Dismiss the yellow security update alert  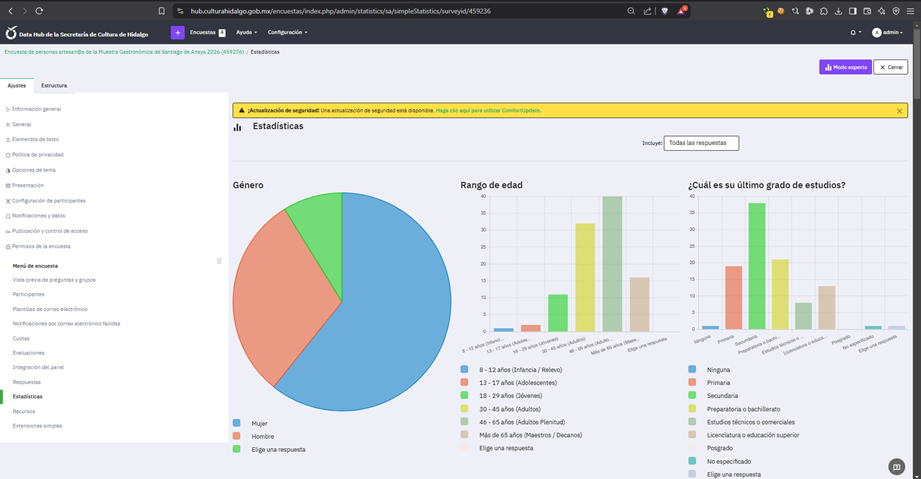[899, 110]
